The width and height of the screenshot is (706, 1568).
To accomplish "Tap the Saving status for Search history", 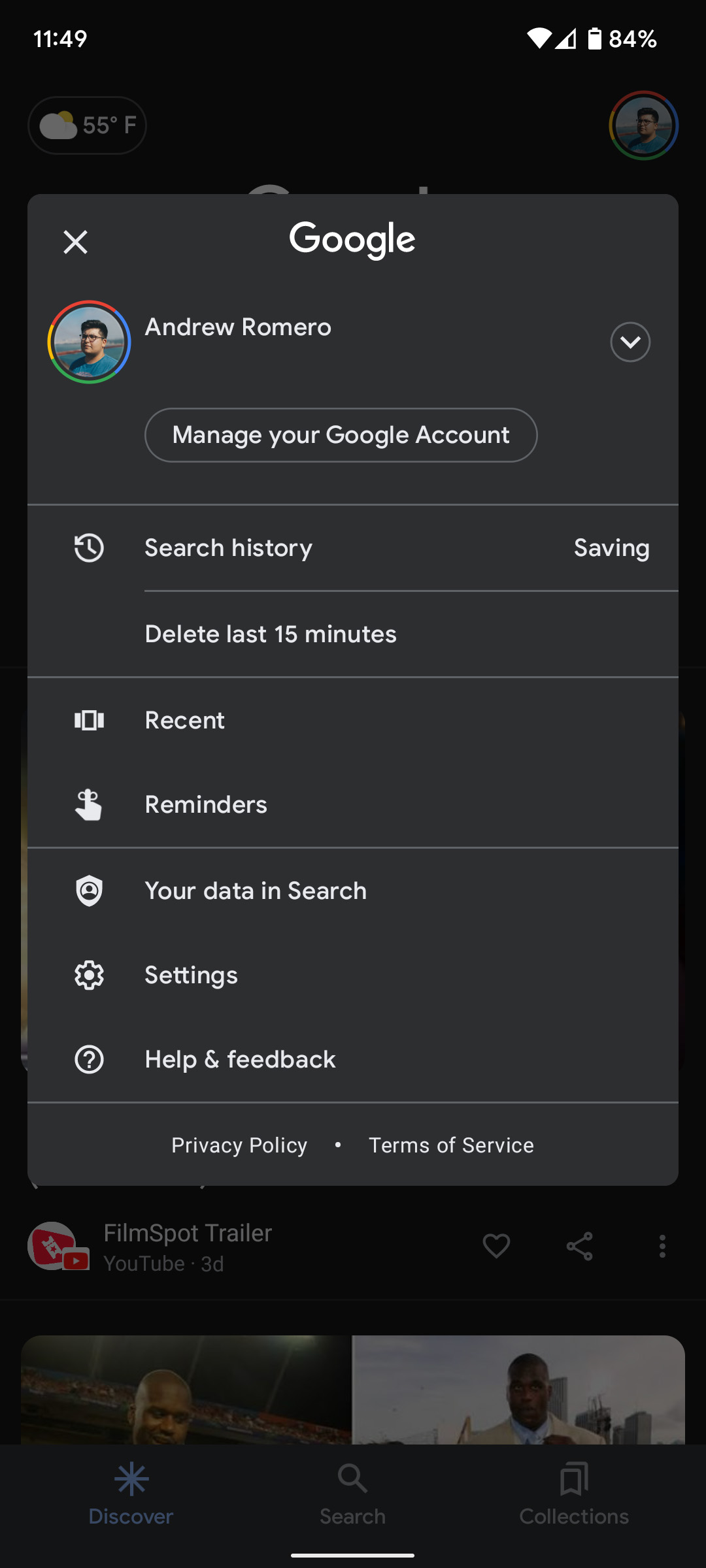I will pyautogui.click(x=611, y=548).
